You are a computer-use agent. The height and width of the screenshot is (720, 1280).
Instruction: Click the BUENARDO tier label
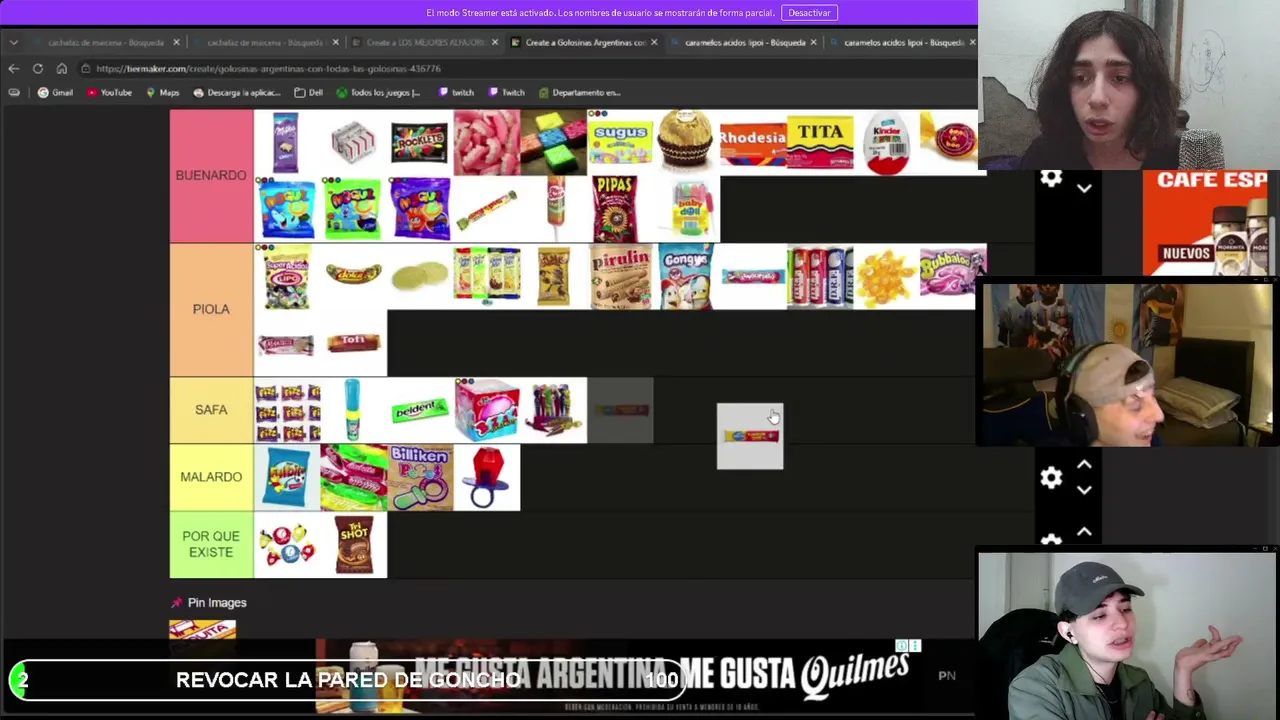[x=211, y=175]
